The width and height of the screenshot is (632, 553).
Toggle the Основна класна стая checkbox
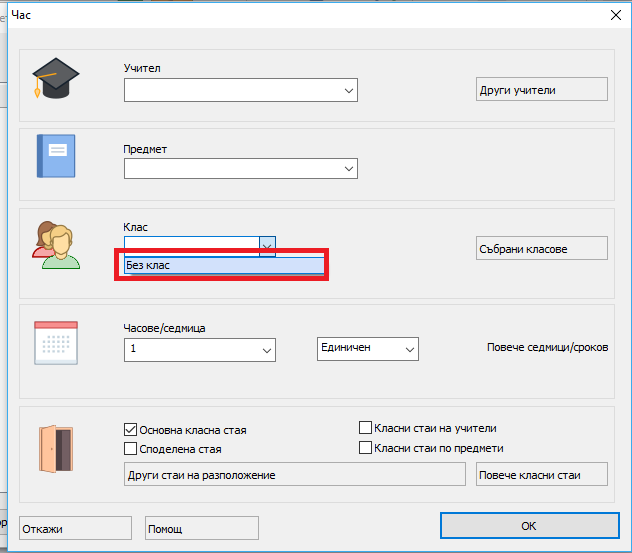point(131,430)
